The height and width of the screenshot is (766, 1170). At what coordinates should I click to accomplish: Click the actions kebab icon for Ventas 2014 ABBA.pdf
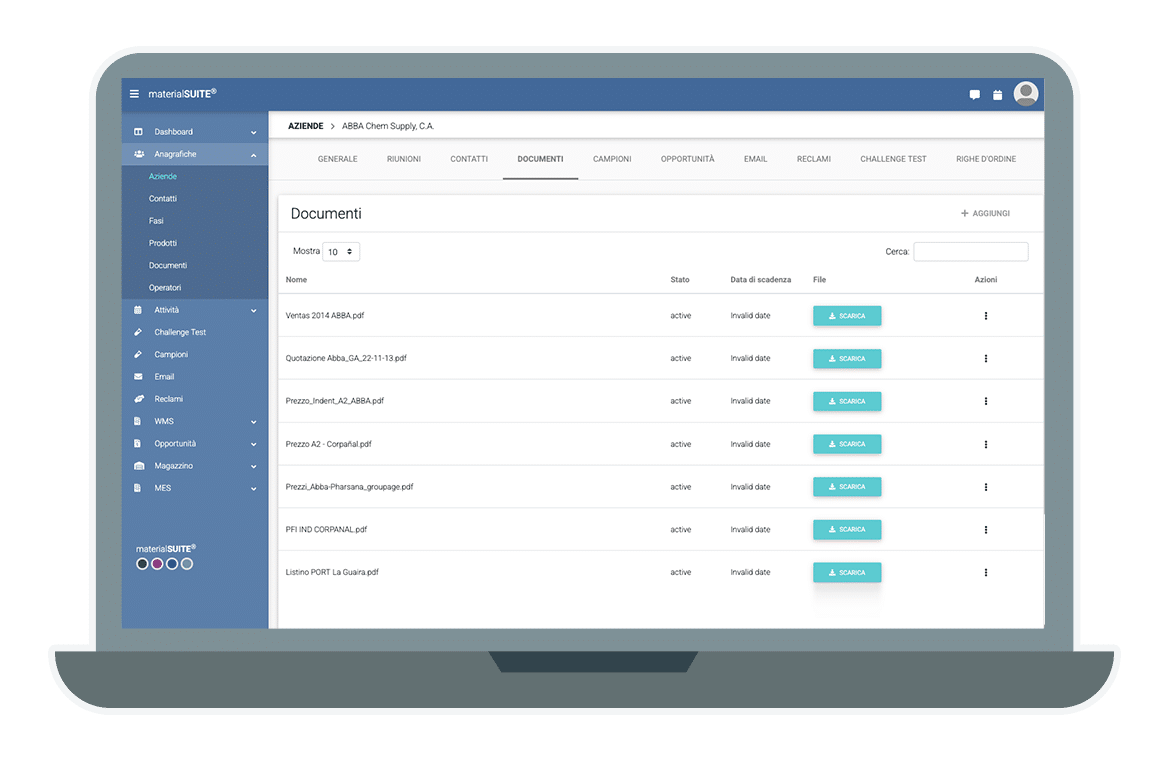click(x=985, y=315)
